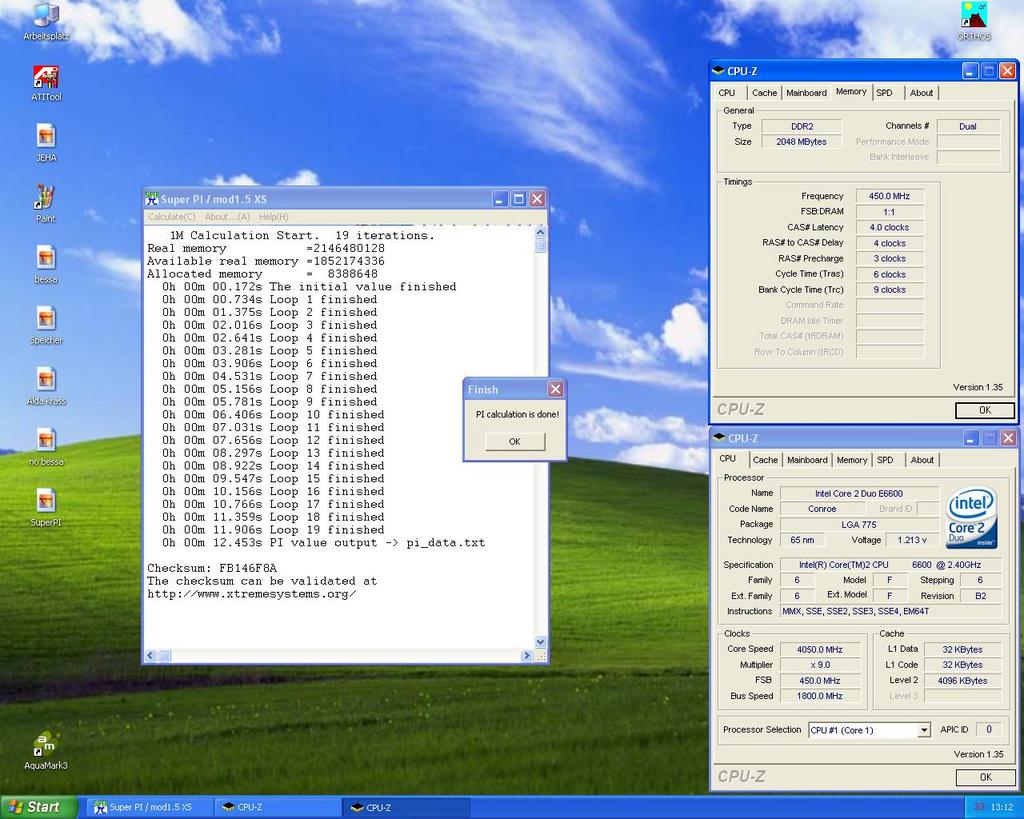Viewport: 1024px width, 819px height.
Task: Activate the second CPU-Z taskbar button
Action: pyautogui.click(x=406, y=807)
